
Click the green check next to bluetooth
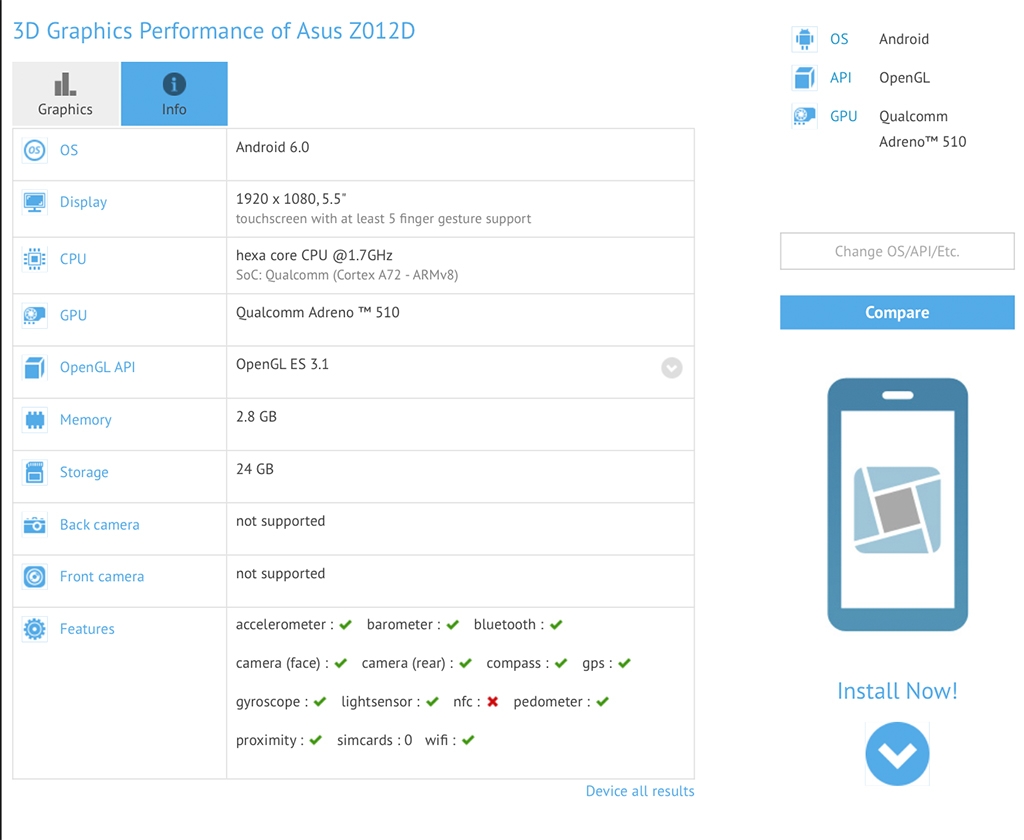(556, 624)
